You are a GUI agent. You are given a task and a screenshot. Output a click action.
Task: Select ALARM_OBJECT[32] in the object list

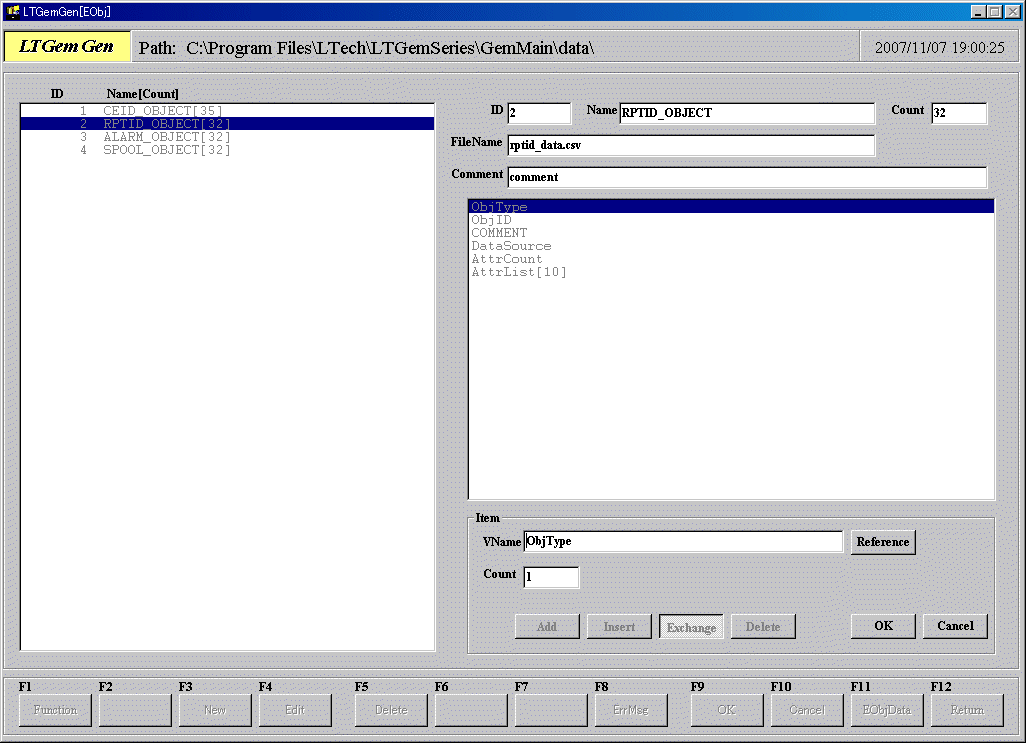(x=167, y=137)
